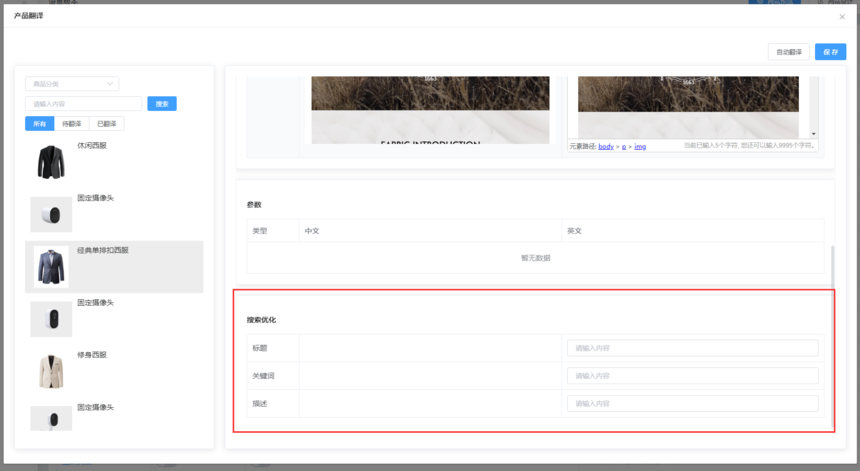Click the 描述 English input field
Screen dimensions: 860x471
coord(692,403)
